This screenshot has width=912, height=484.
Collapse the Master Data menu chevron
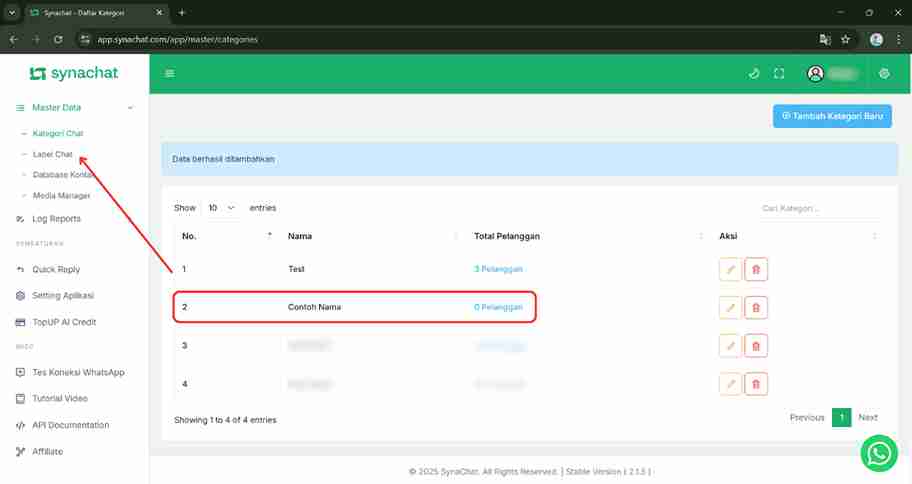pos(130,108)
